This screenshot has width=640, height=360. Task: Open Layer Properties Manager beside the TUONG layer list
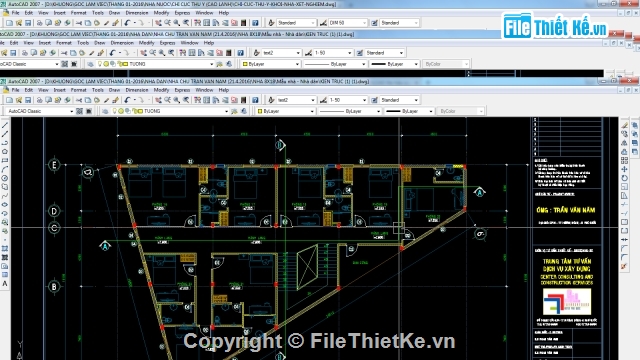[x=105, y=111]
